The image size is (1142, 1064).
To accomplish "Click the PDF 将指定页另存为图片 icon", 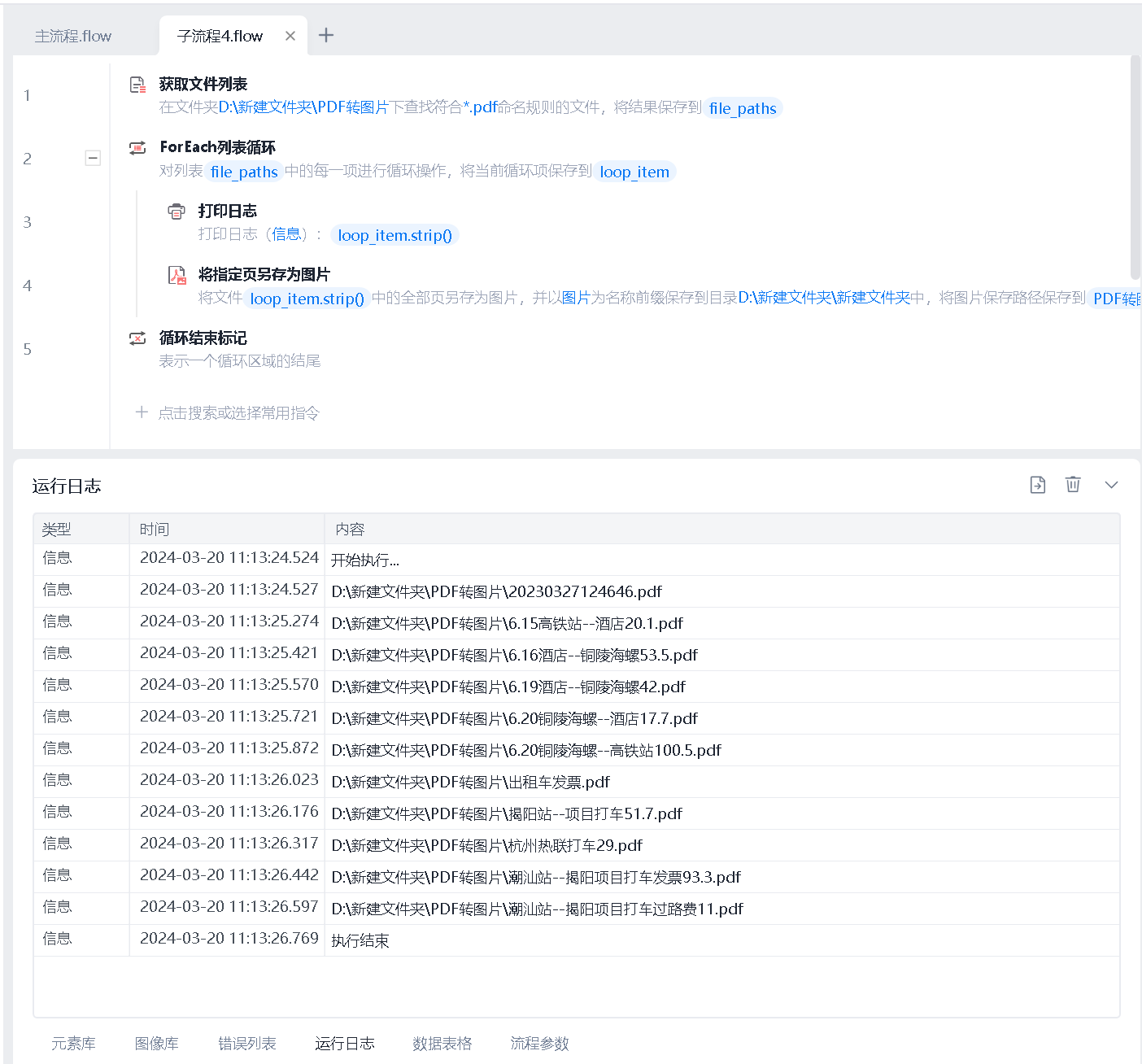I will 177,275.
